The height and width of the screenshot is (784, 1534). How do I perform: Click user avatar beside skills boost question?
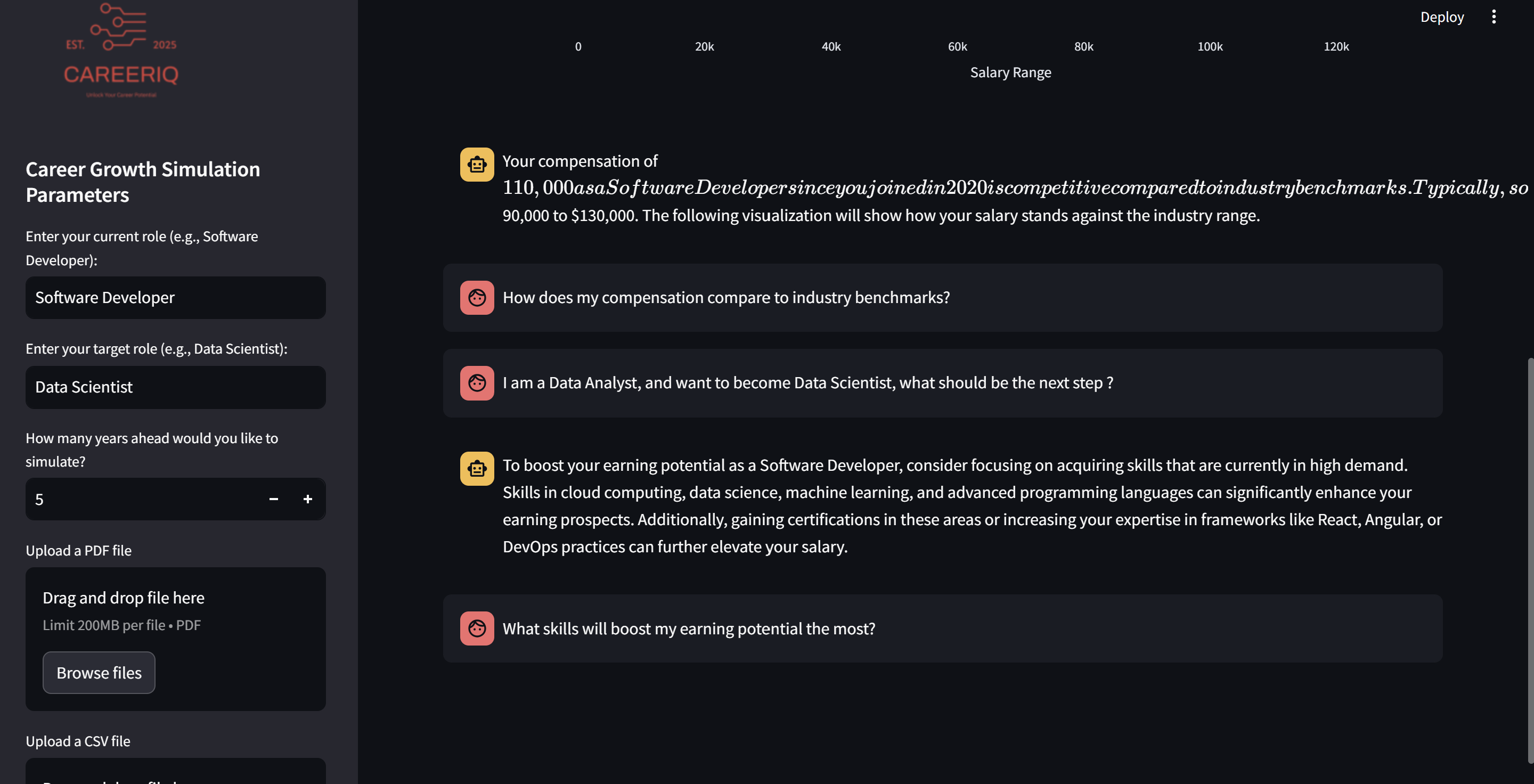476,628
